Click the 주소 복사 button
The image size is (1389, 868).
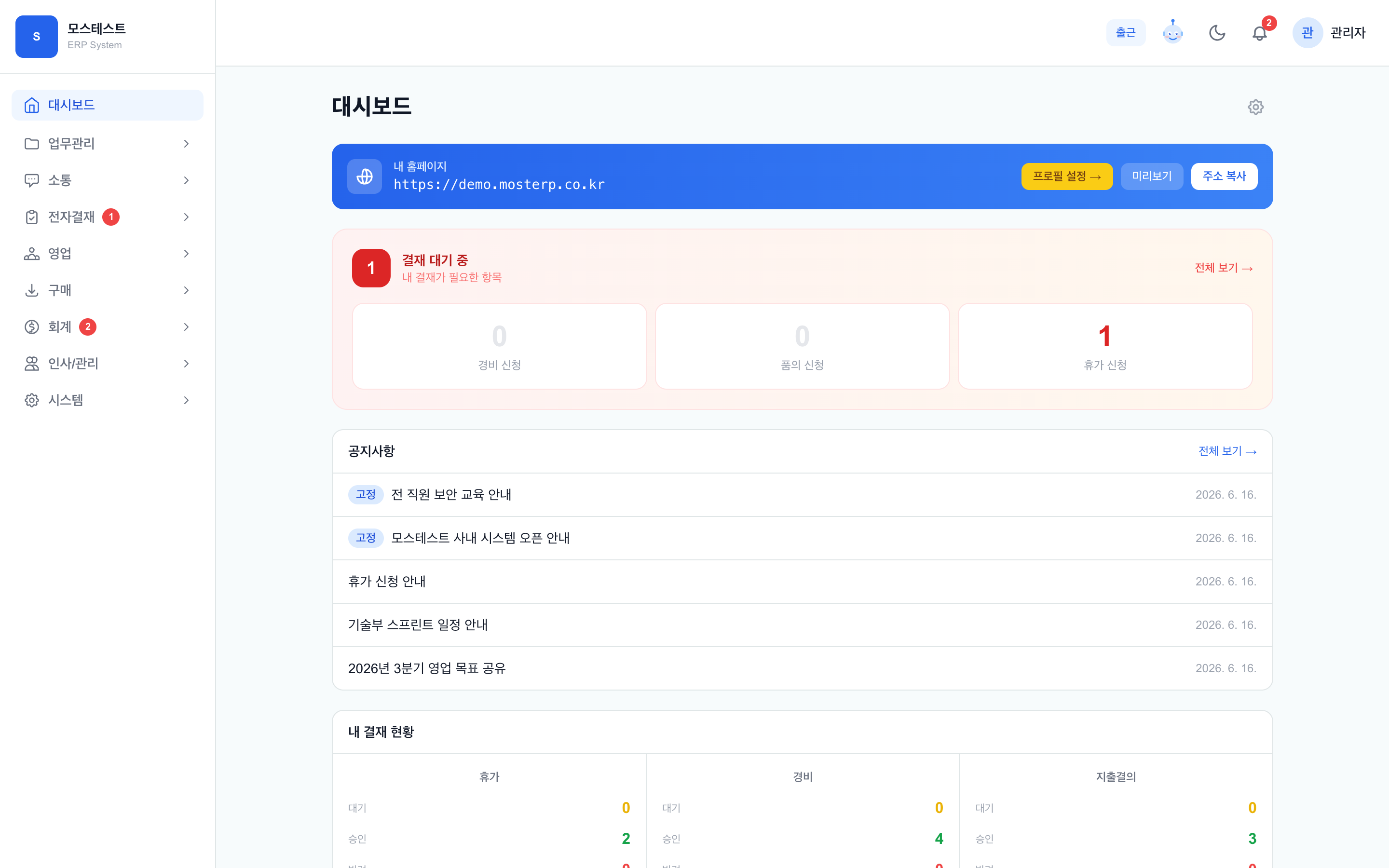point(1224,176)
